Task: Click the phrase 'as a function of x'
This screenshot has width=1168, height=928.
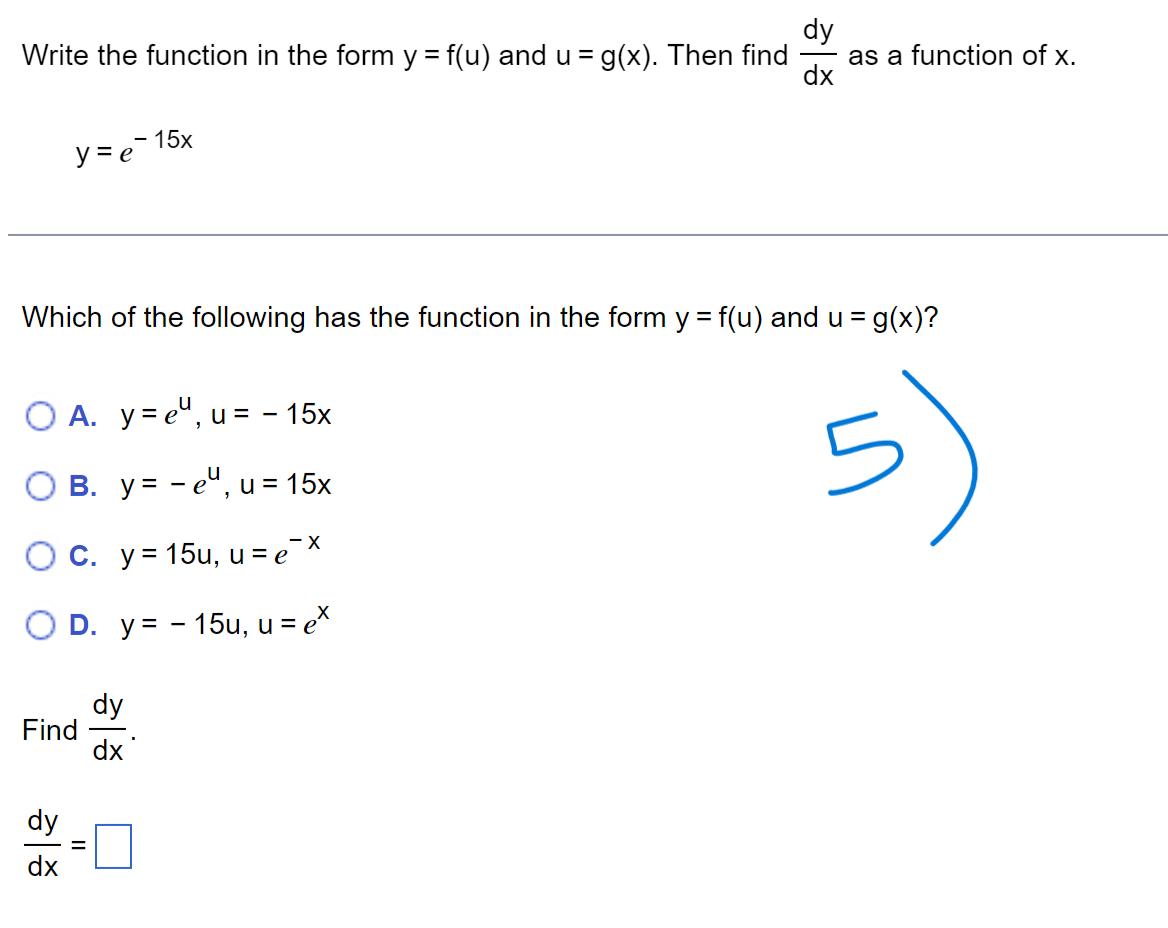Action: pyautogui.click(x=960, y=55)
